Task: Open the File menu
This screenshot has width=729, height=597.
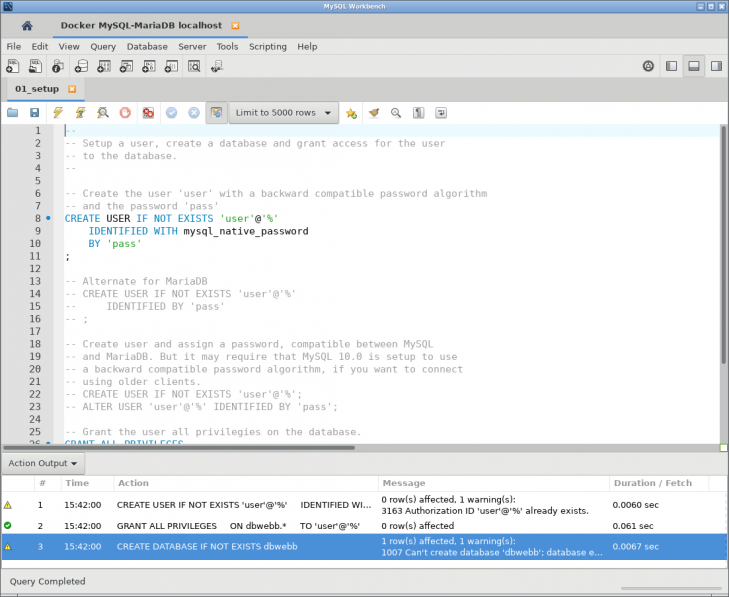Action: point(13,46)
